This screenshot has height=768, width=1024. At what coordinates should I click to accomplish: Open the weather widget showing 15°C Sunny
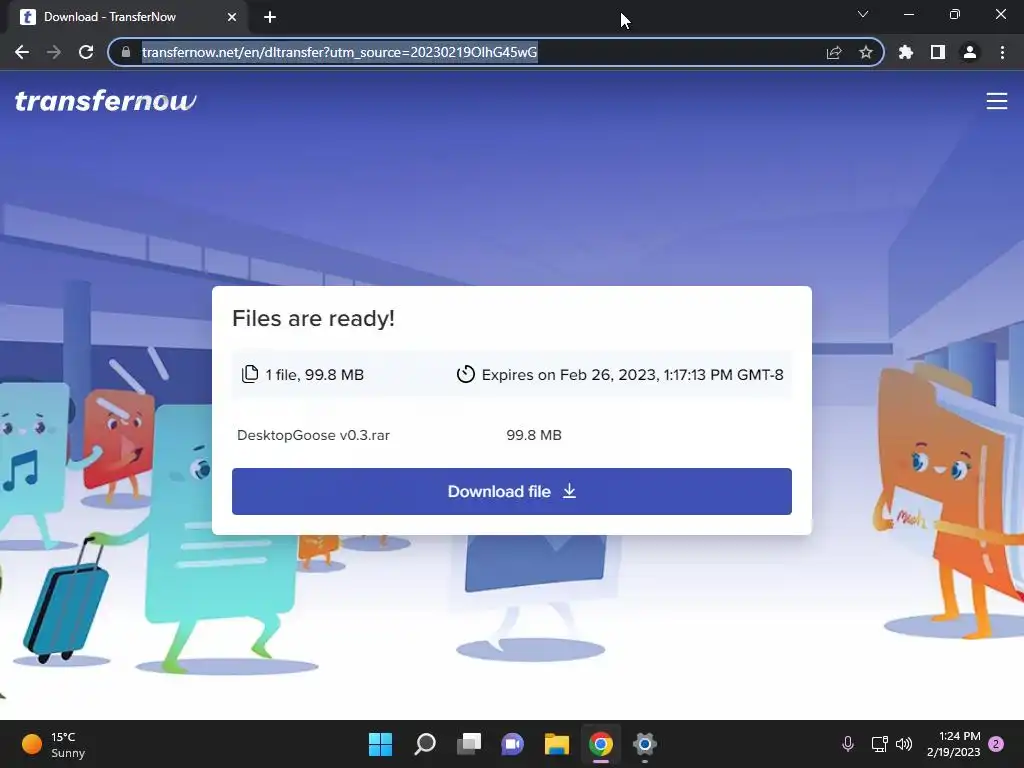click(54, 744)
